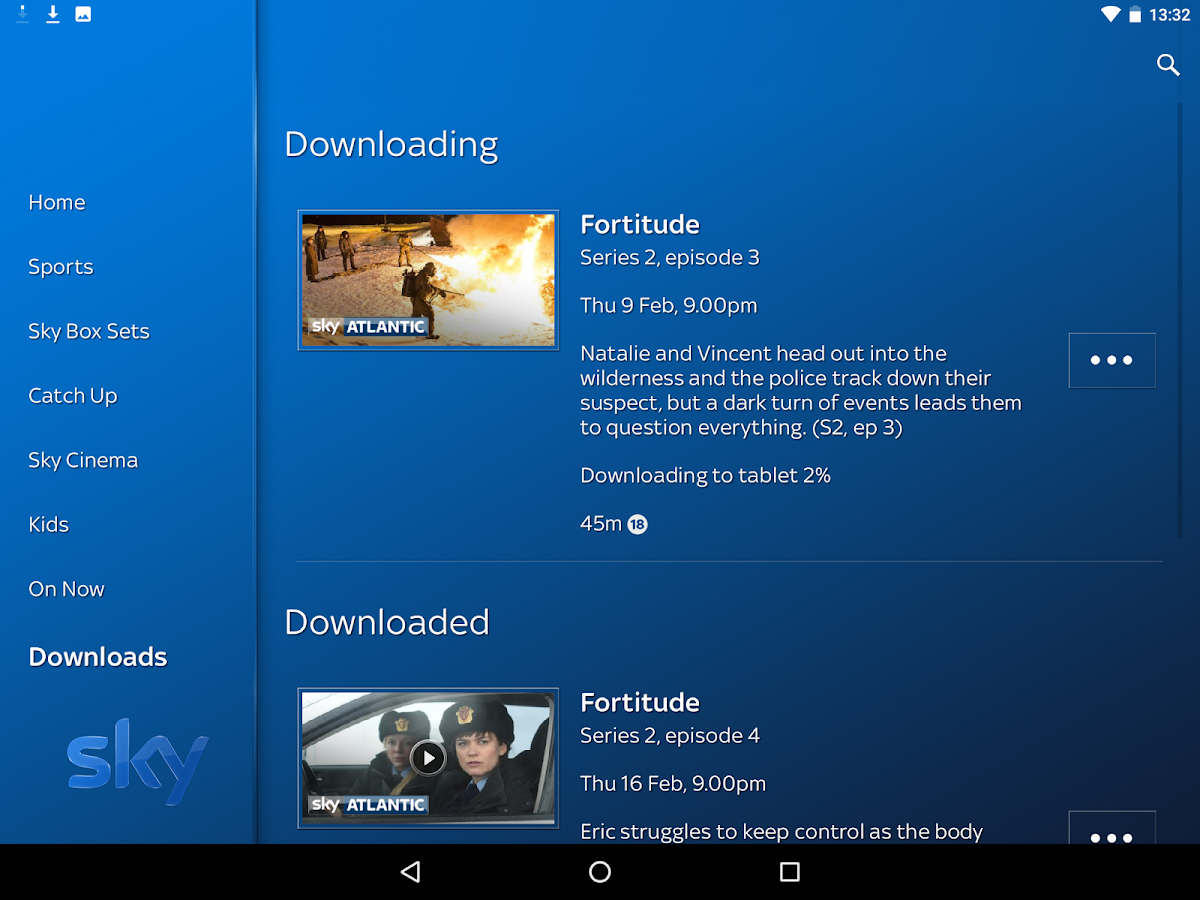Open options menu for Fortitude episode 3
Image resolution: width=1200 pixels, height=900 pixels.
pos(1112,360)
